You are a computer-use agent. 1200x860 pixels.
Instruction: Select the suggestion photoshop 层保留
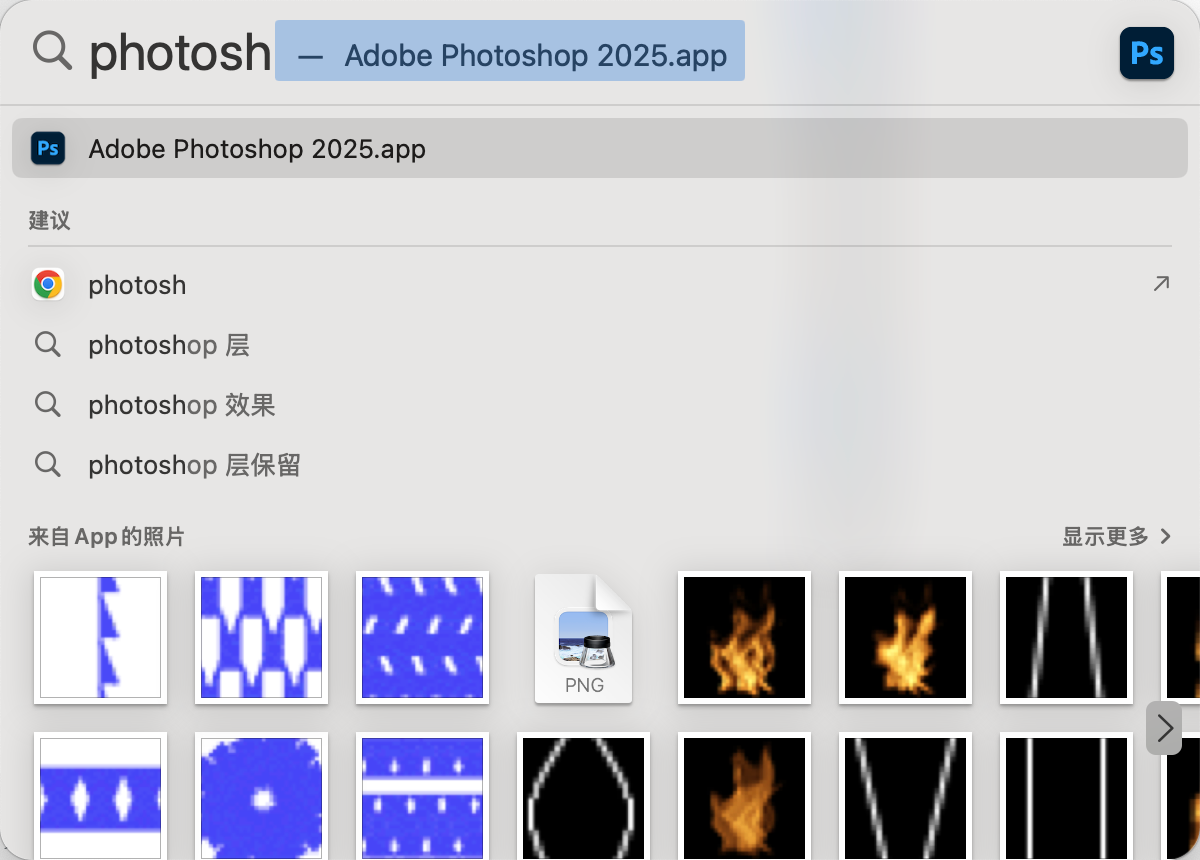195,465
